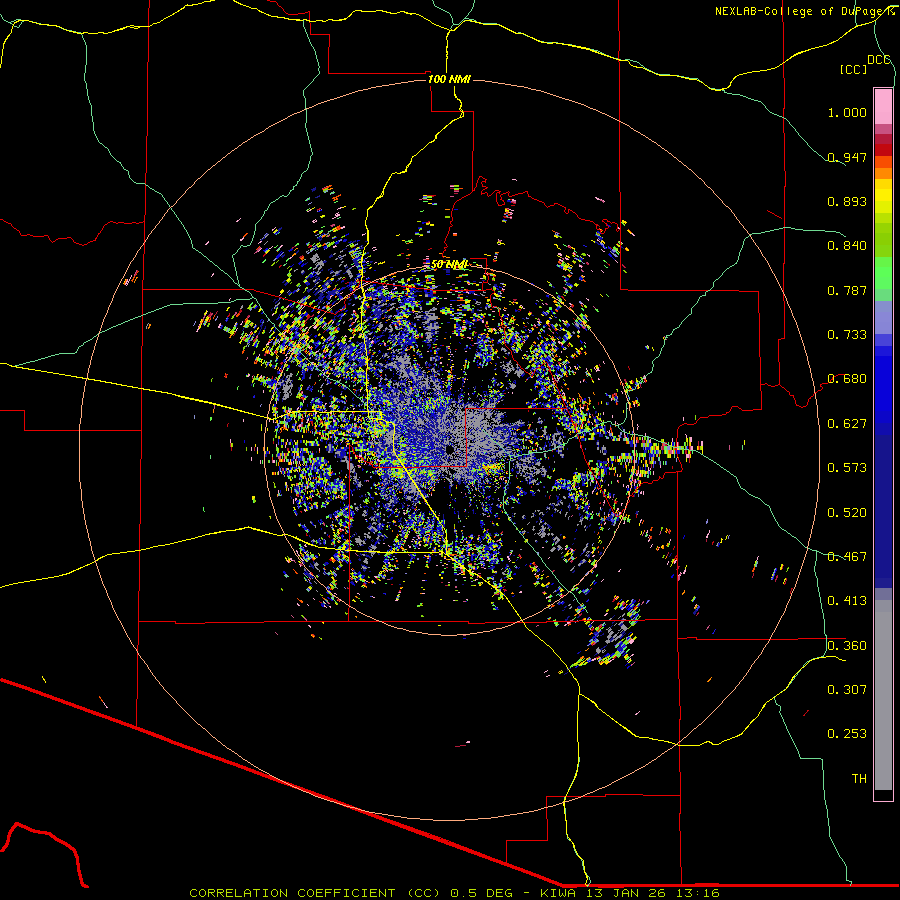Viewport: 900px width, 900px height.
Task: Click the 0.307 scale value
Action: click(847, 690)
